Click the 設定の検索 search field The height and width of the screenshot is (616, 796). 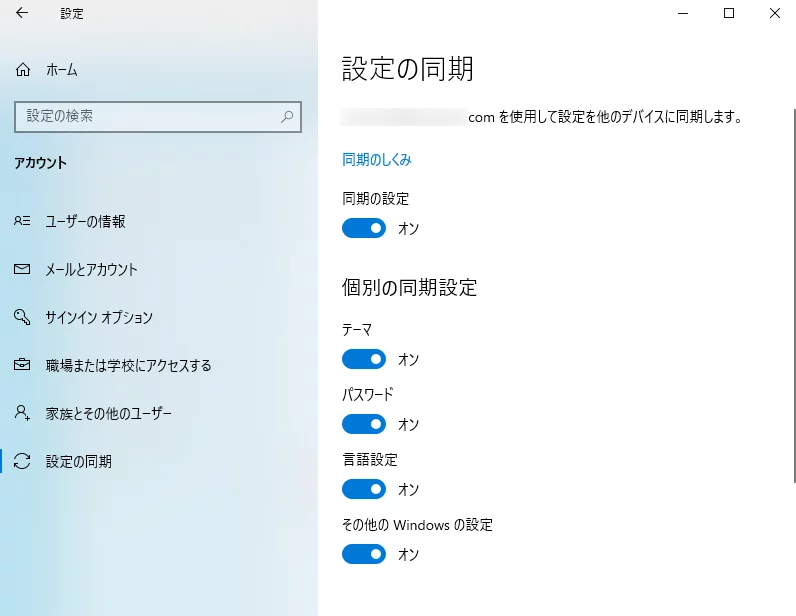tap(150, 117)
